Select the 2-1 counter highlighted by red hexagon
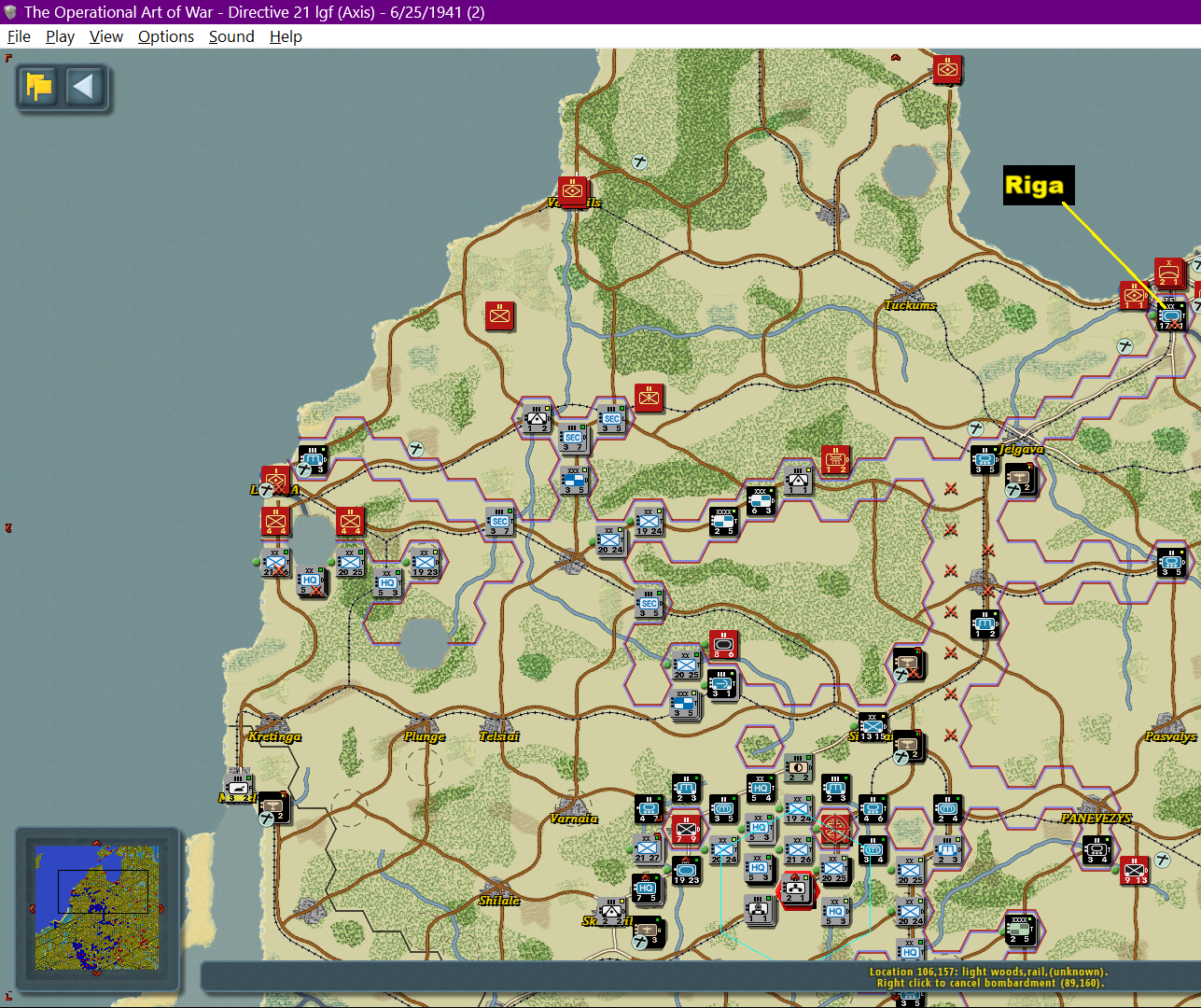This screenshot has width=1201, height=1008. coord(796,889)
